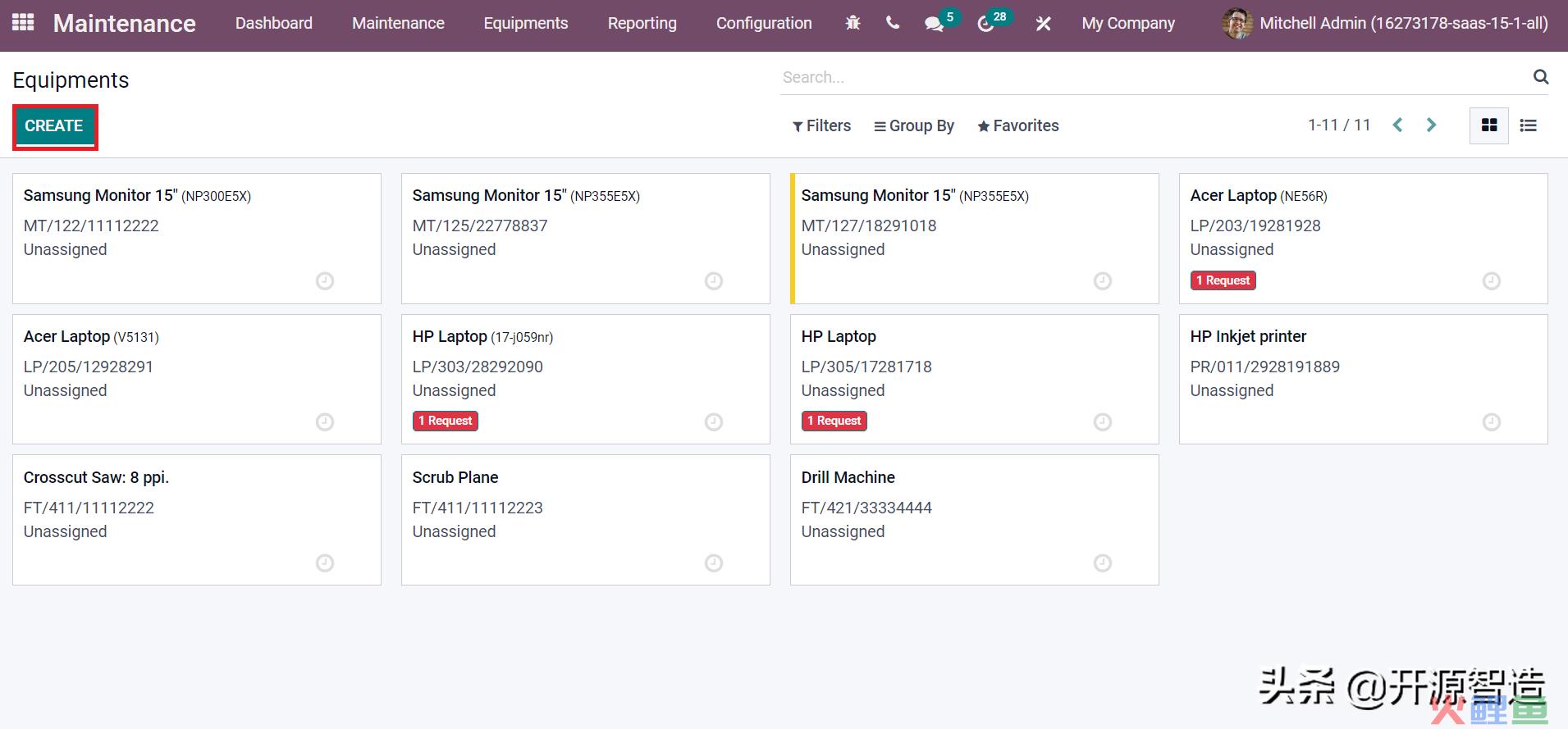Open the Reporting menu
The width and height of the screenshot is (1568, 729).
642,24
